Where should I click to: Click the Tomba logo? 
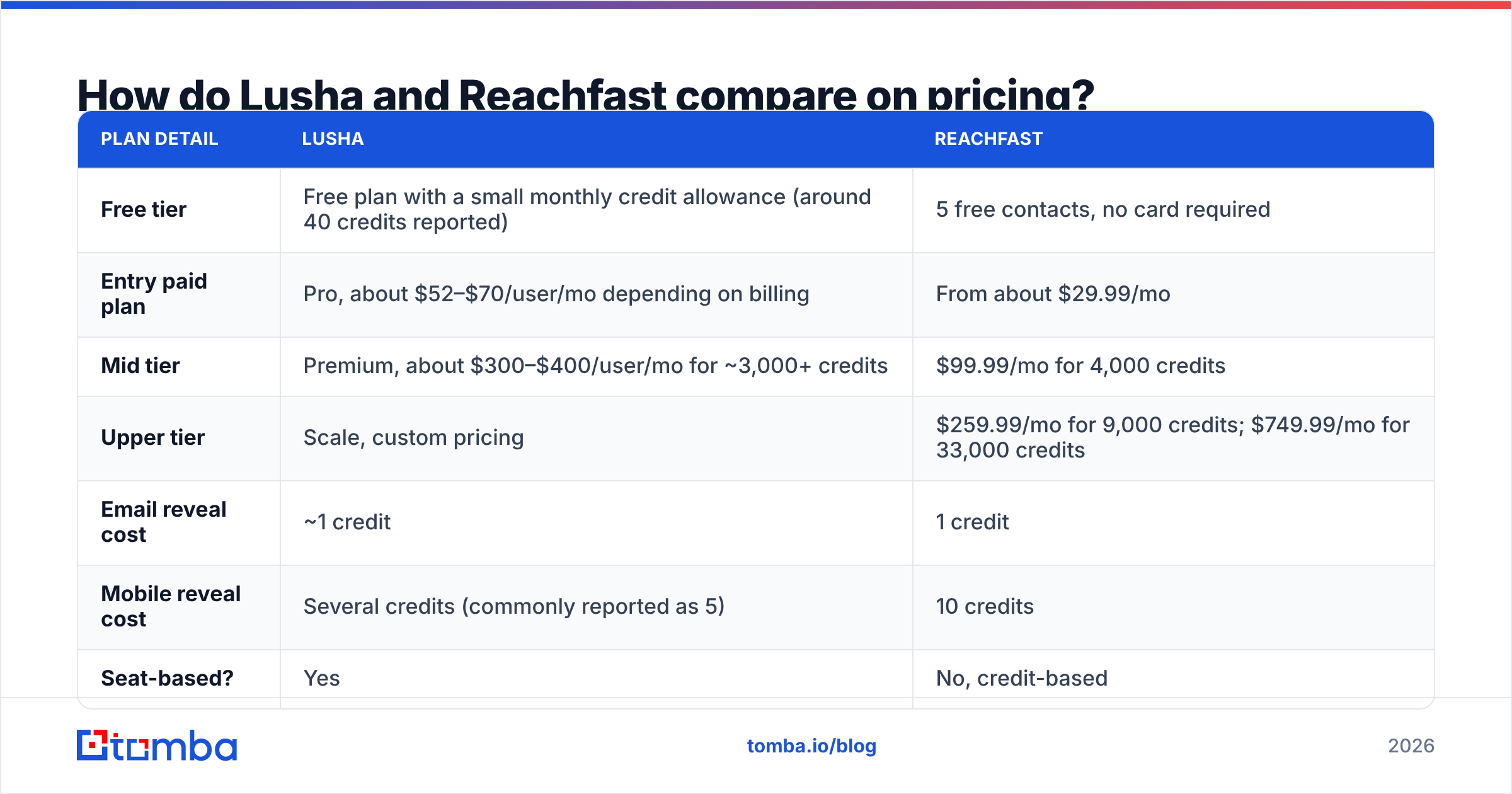pyautogui.click(x=157, y=745)
